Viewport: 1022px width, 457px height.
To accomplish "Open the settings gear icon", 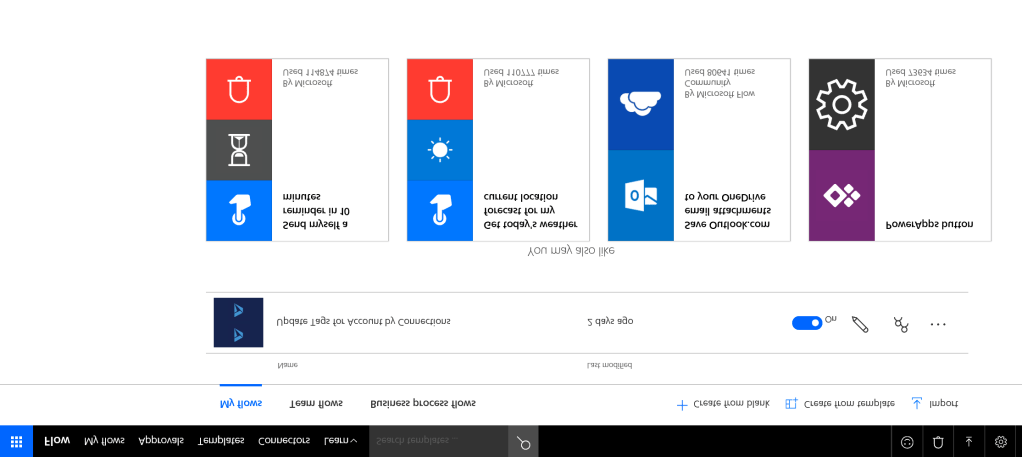I will (1000, 441).
